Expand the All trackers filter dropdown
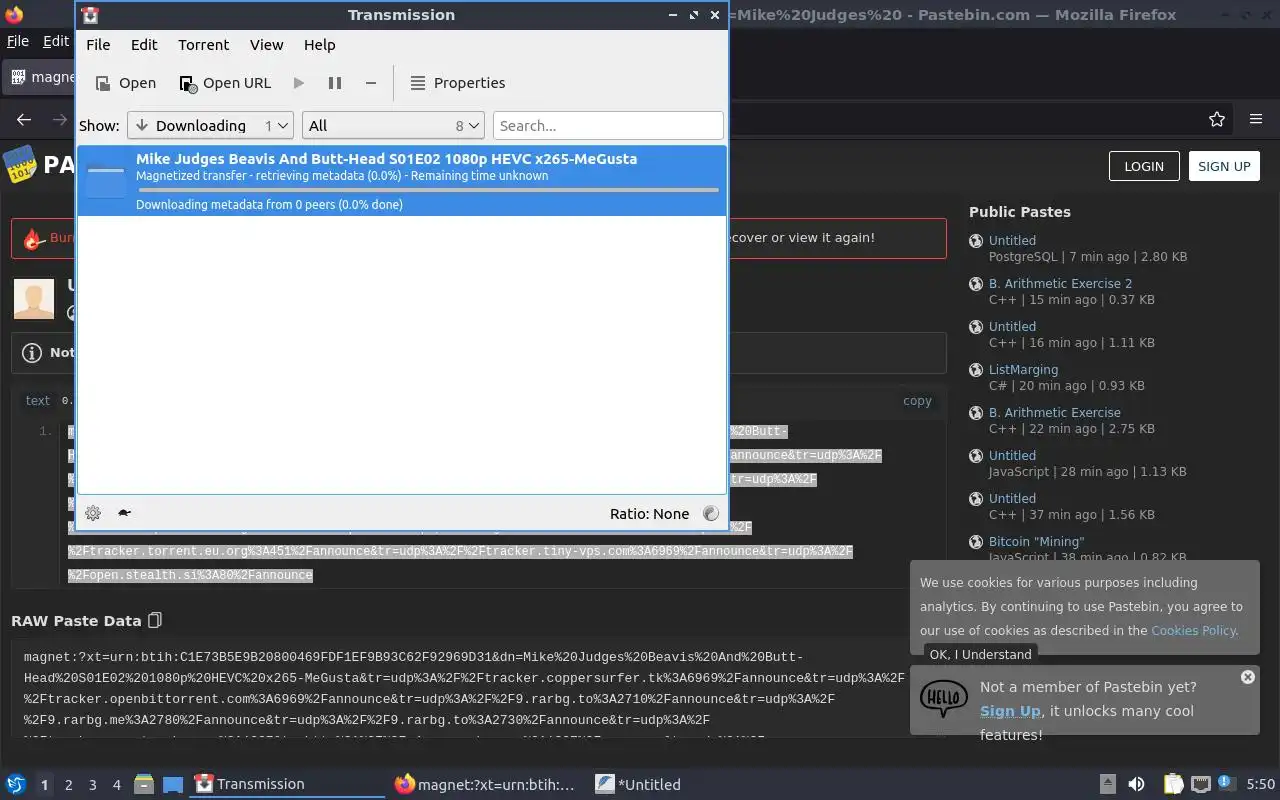The height and width of the screenshot is (800, 1280). click(x=393, y=125)
